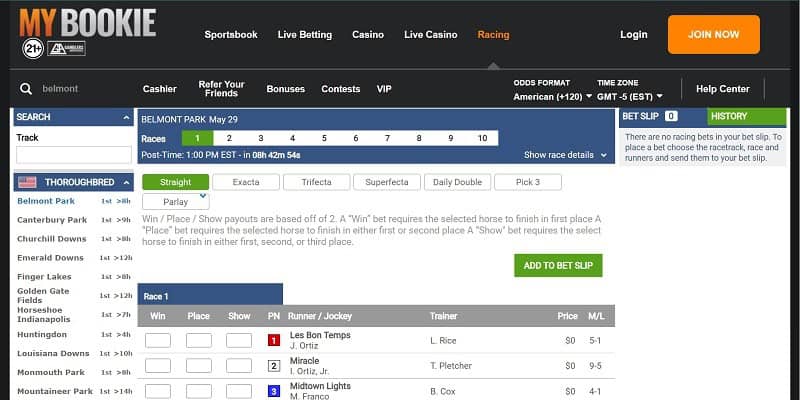800x400 pixels.
Task: Select the Pick 3 bet type
Action: pos(528,182)
